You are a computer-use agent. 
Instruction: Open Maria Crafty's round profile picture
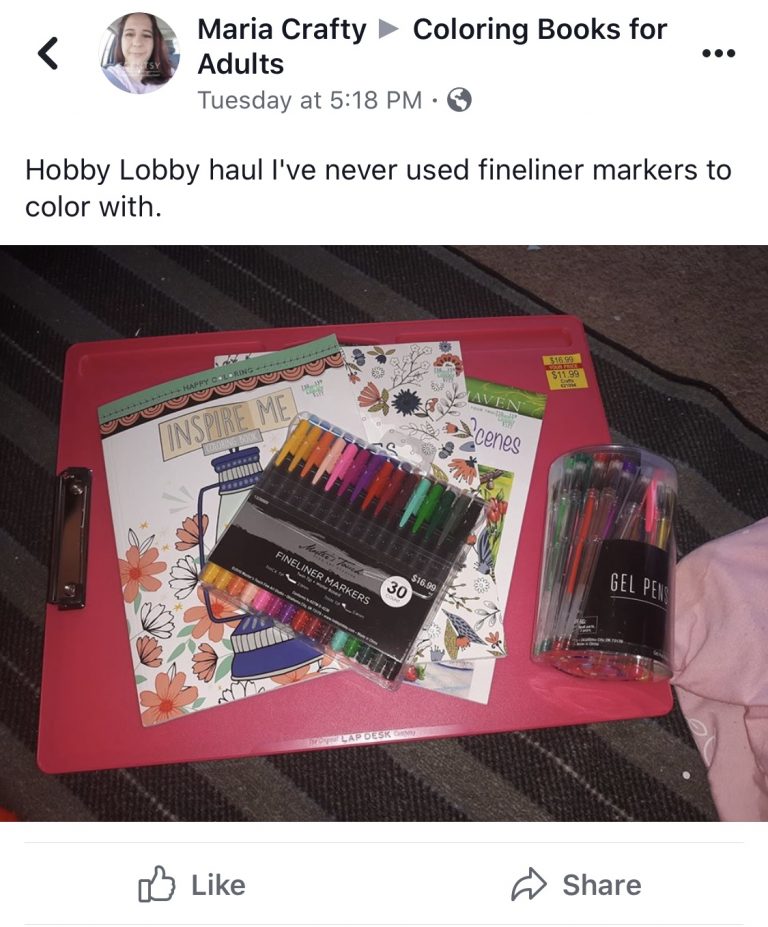tap(139, 53)
